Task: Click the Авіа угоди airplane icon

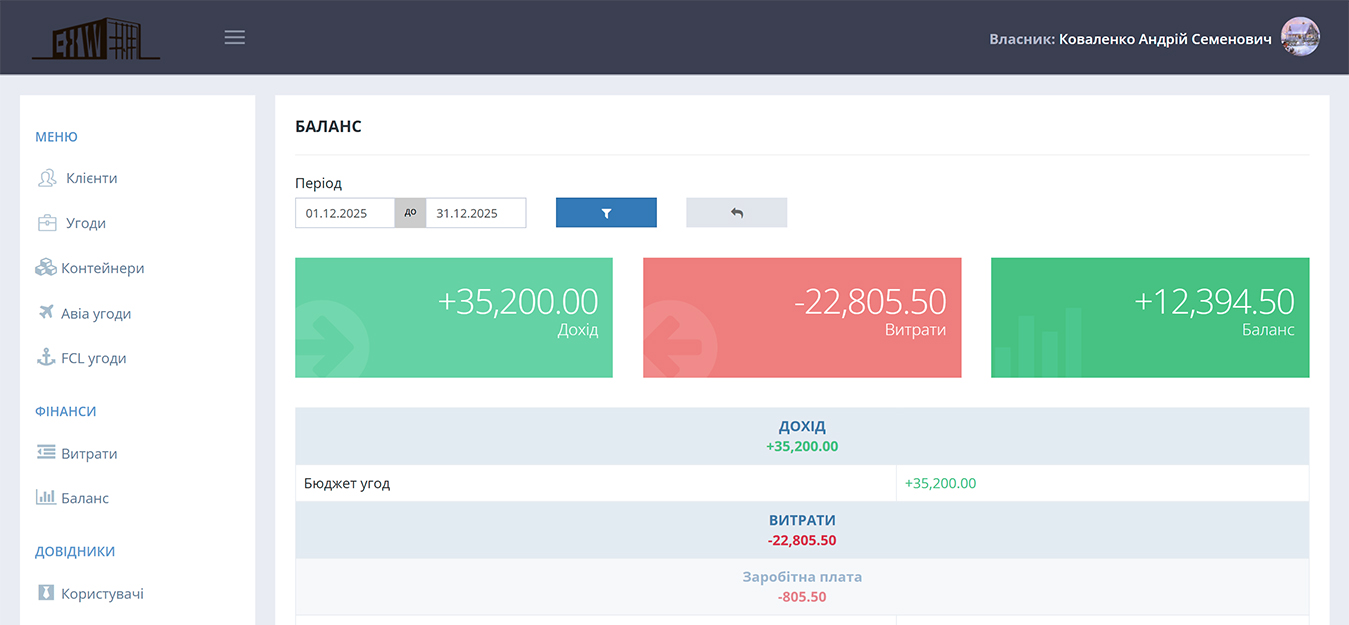Action: click(46, 313)
